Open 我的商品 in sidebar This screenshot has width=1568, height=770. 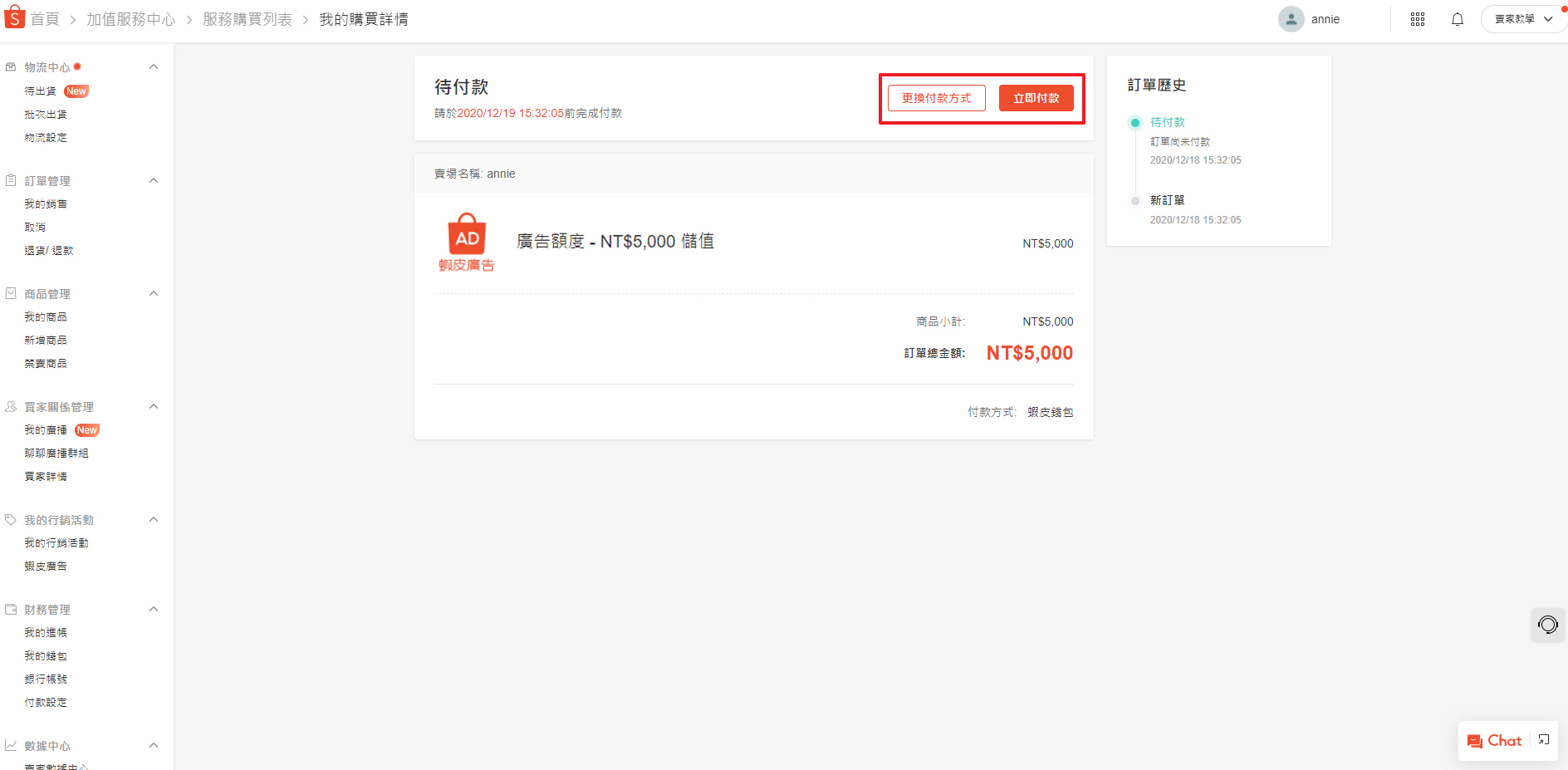click(x=46, y=317)
